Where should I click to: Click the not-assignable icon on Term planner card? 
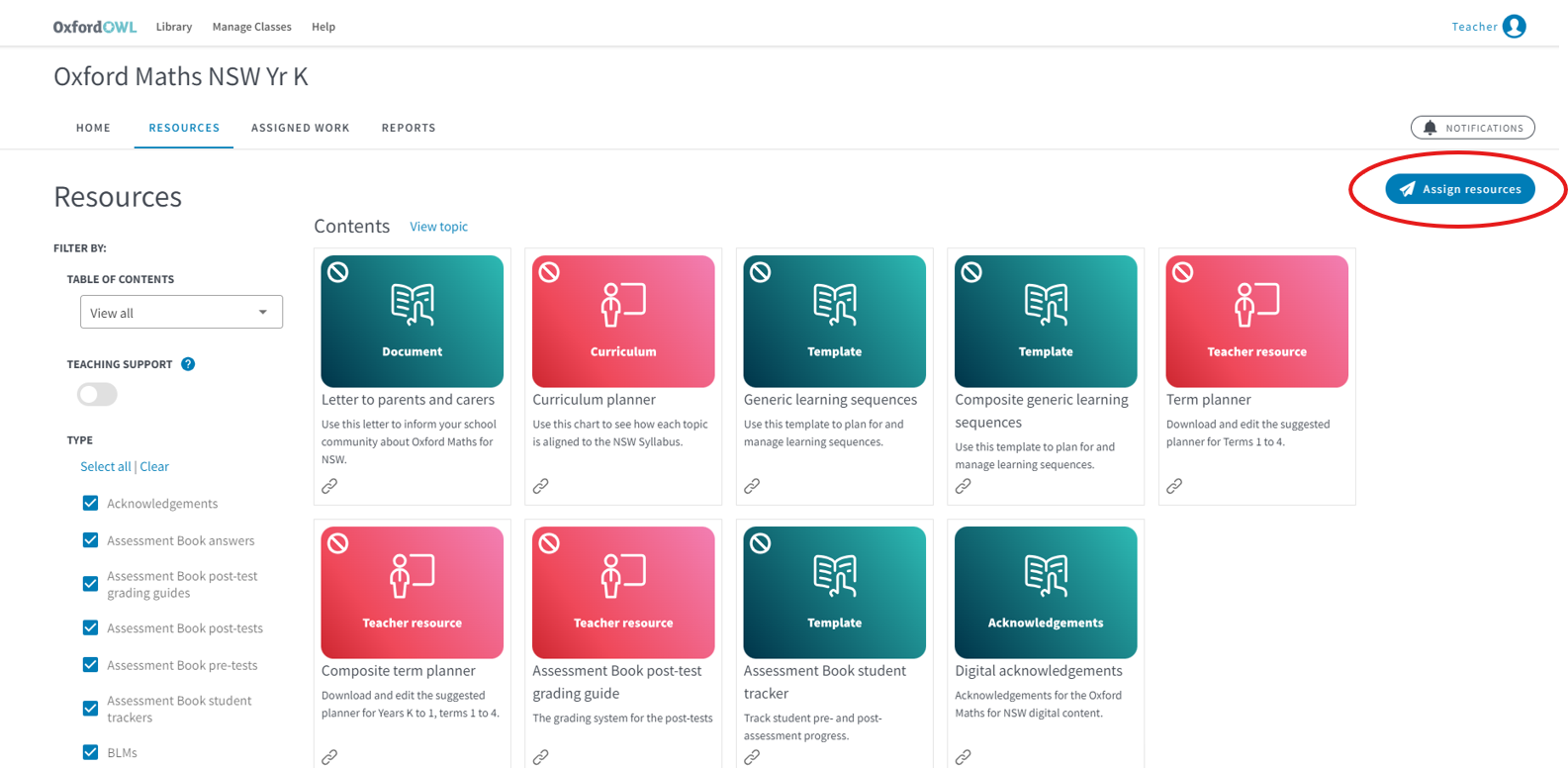(x=1182, y=272)
